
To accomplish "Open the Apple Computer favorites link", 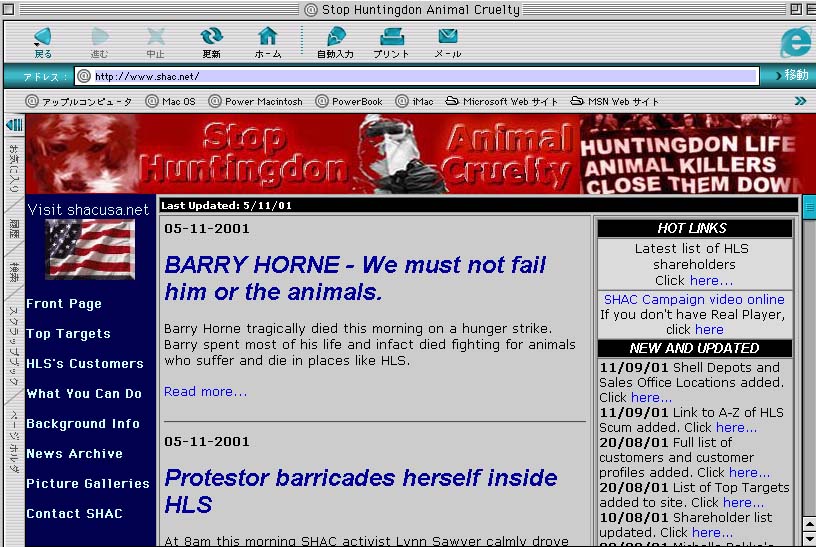I will [x=79, y=101].
